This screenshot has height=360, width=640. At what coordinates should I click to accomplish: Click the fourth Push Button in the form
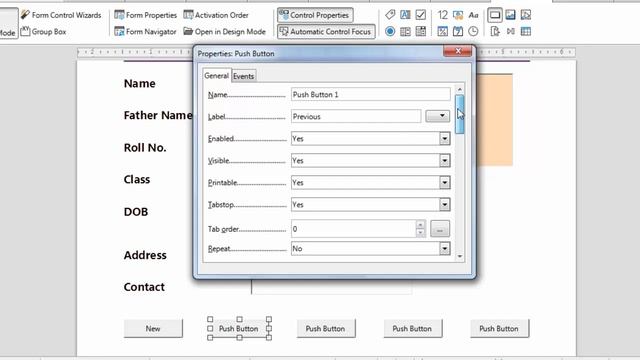(x=413, y=329)
